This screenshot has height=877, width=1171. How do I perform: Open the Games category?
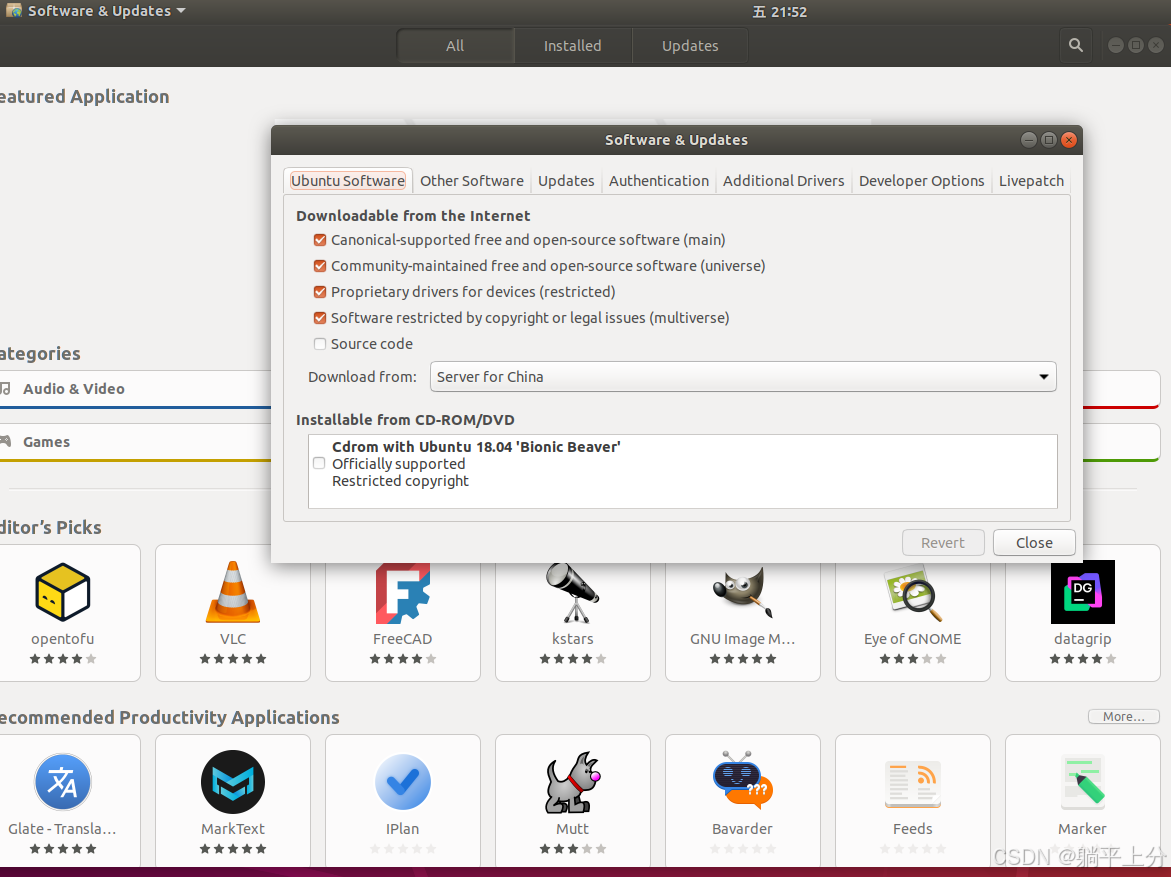(x=135, y=442)
